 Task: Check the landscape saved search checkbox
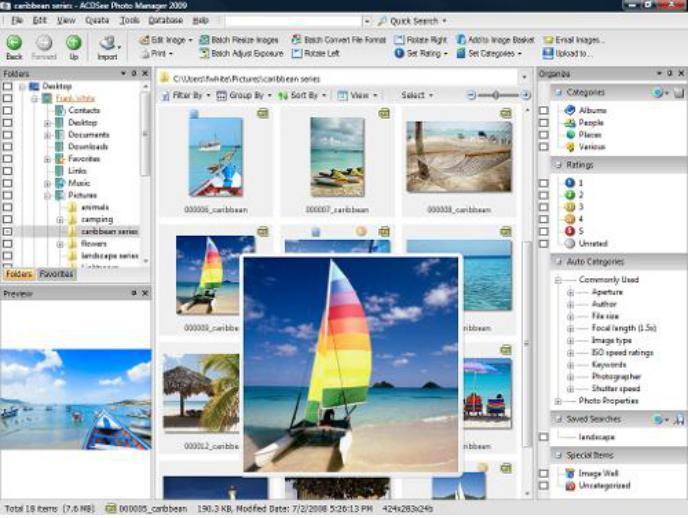[544, 437]
